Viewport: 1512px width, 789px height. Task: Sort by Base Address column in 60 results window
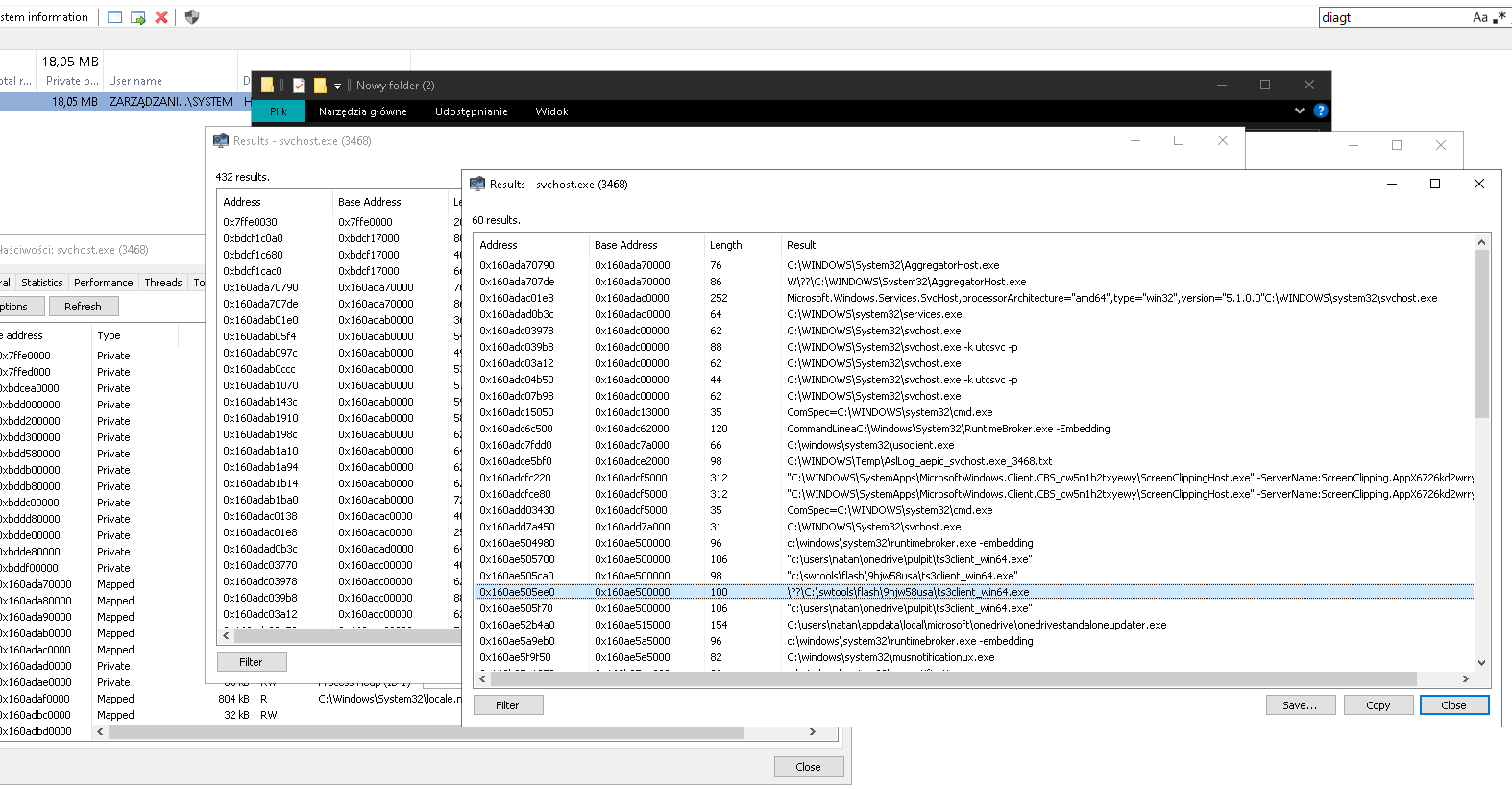pyautogui.click(x=646, y=245)
